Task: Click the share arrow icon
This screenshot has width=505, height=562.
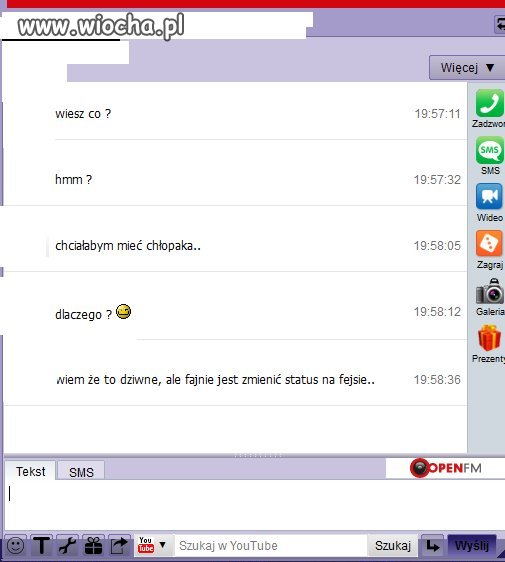Action: (119, 546)
